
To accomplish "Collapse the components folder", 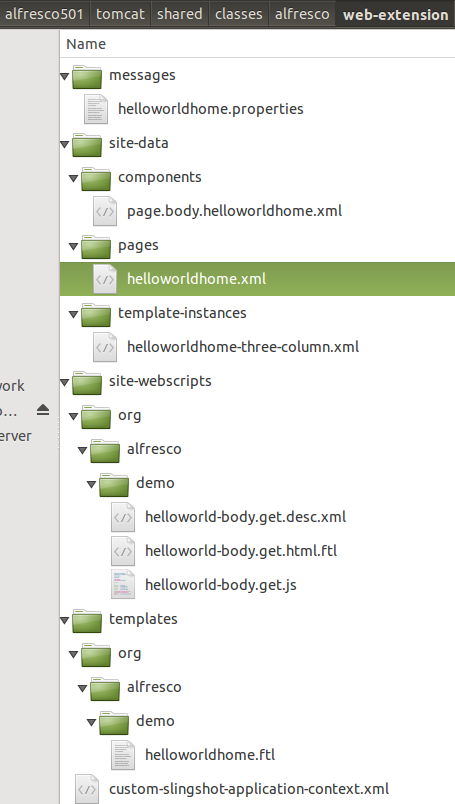I will (x=73, y=178).
